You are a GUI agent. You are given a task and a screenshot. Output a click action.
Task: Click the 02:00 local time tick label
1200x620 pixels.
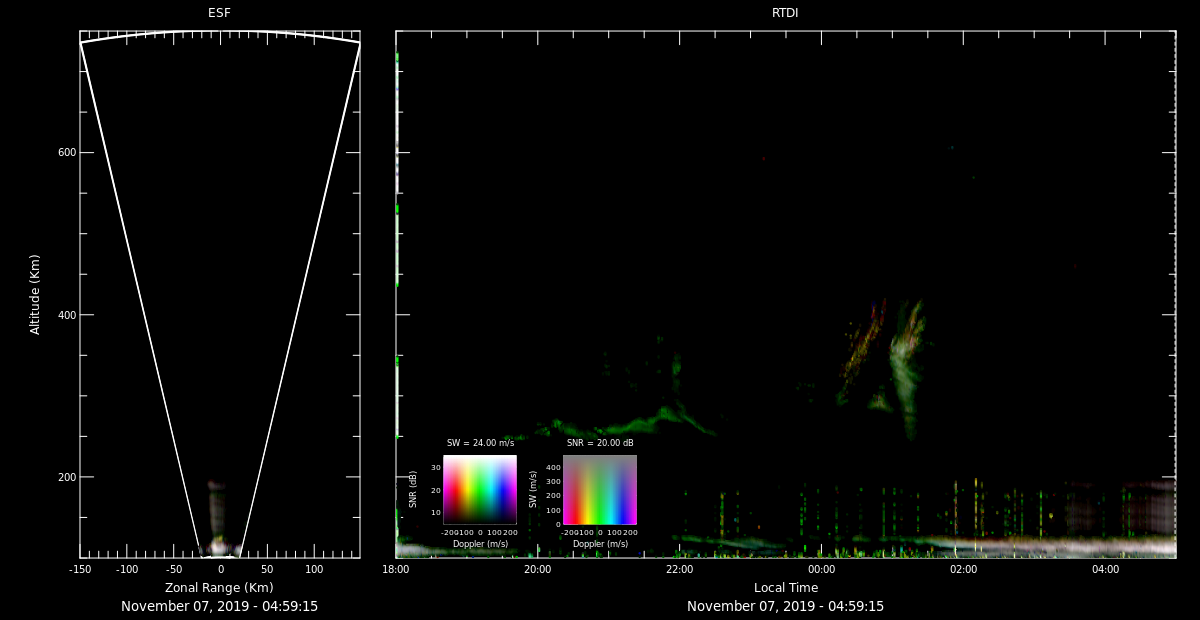[964, 569]
